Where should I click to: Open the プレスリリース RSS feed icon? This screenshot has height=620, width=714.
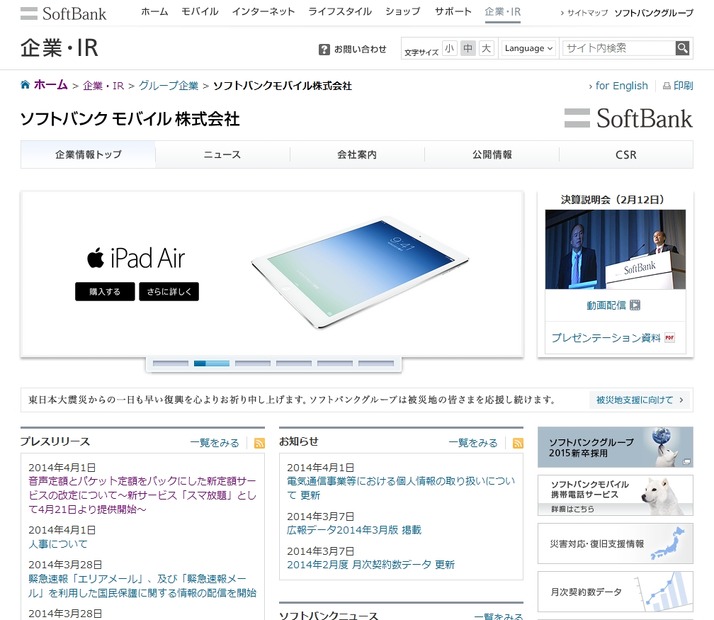click(x=259, y=443)
